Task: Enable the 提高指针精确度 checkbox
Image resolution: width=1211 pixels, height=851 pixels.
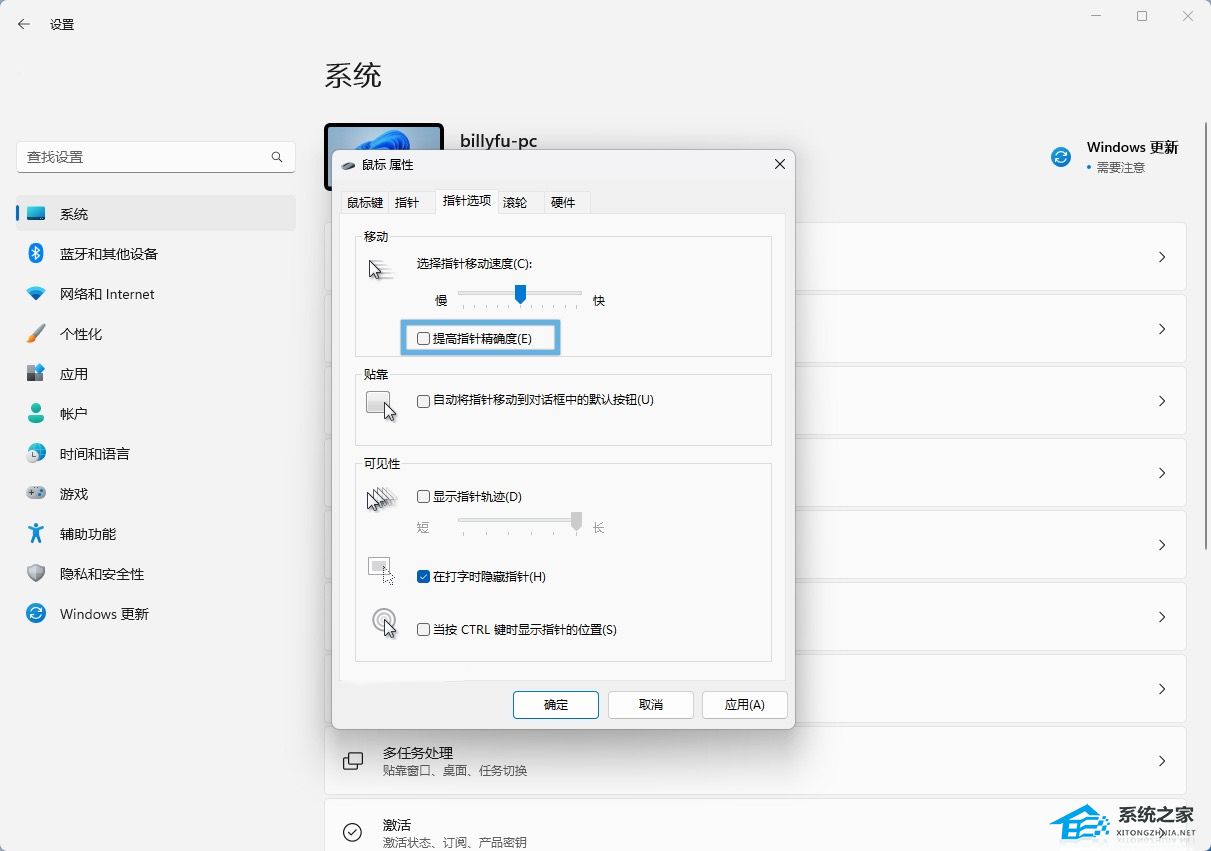Action: pyautogui.click(x=424, y=339)
